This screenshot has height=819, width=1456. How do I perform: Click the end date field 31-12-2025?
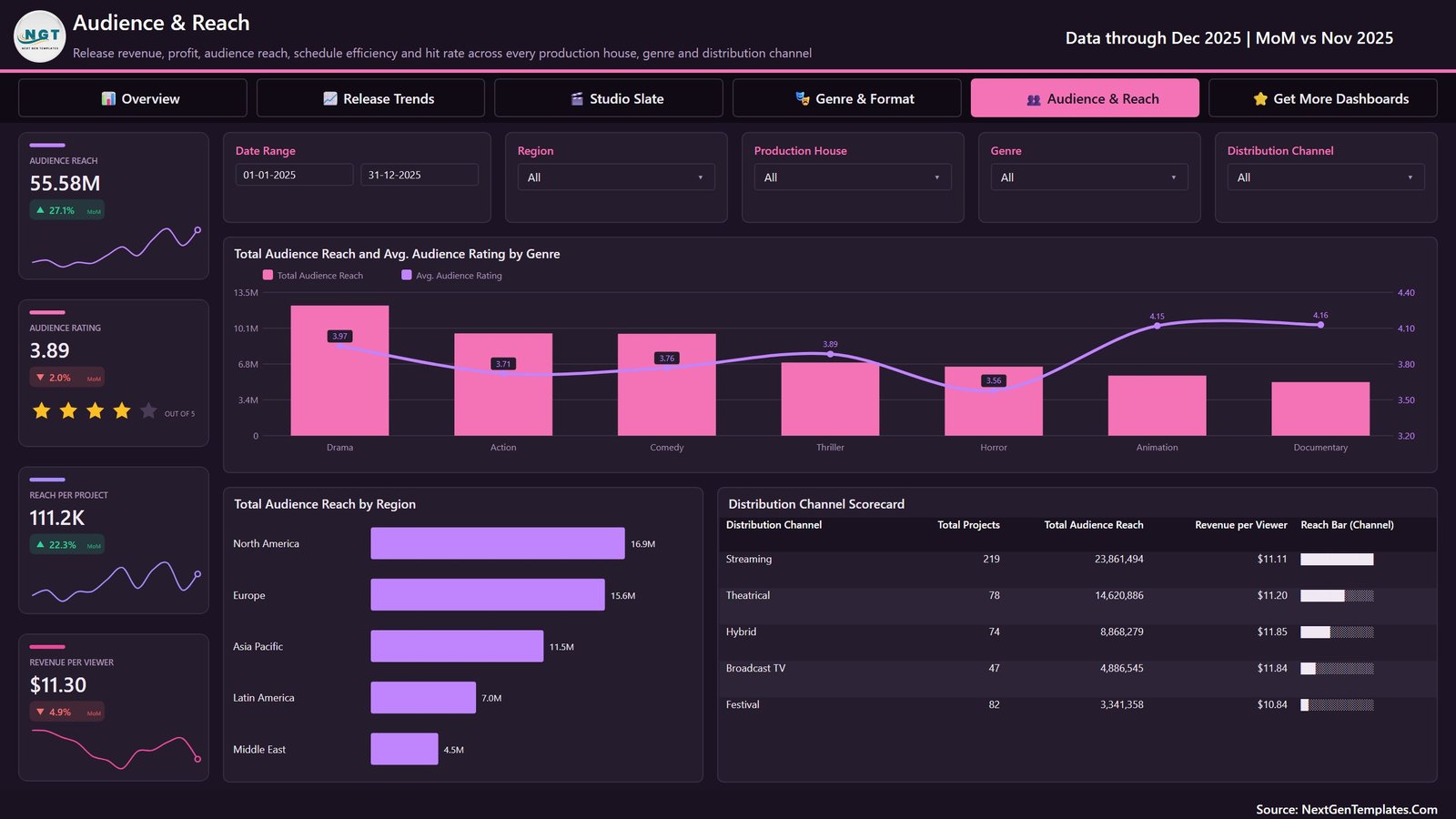[420, 175]
